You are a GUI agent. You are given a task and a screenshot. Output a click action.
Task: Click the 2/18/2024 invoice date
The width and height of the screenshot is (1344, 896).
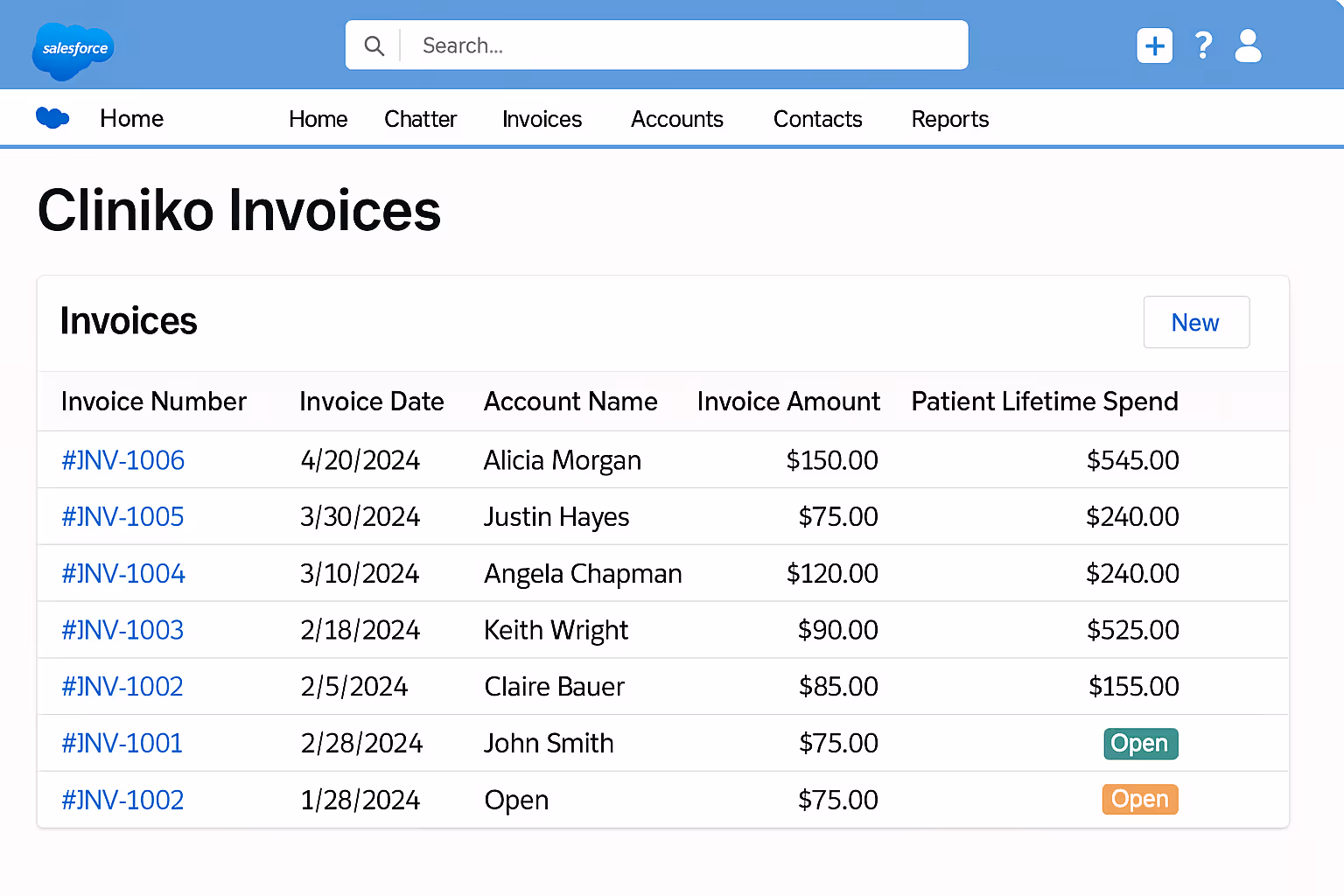click(360, 630)
